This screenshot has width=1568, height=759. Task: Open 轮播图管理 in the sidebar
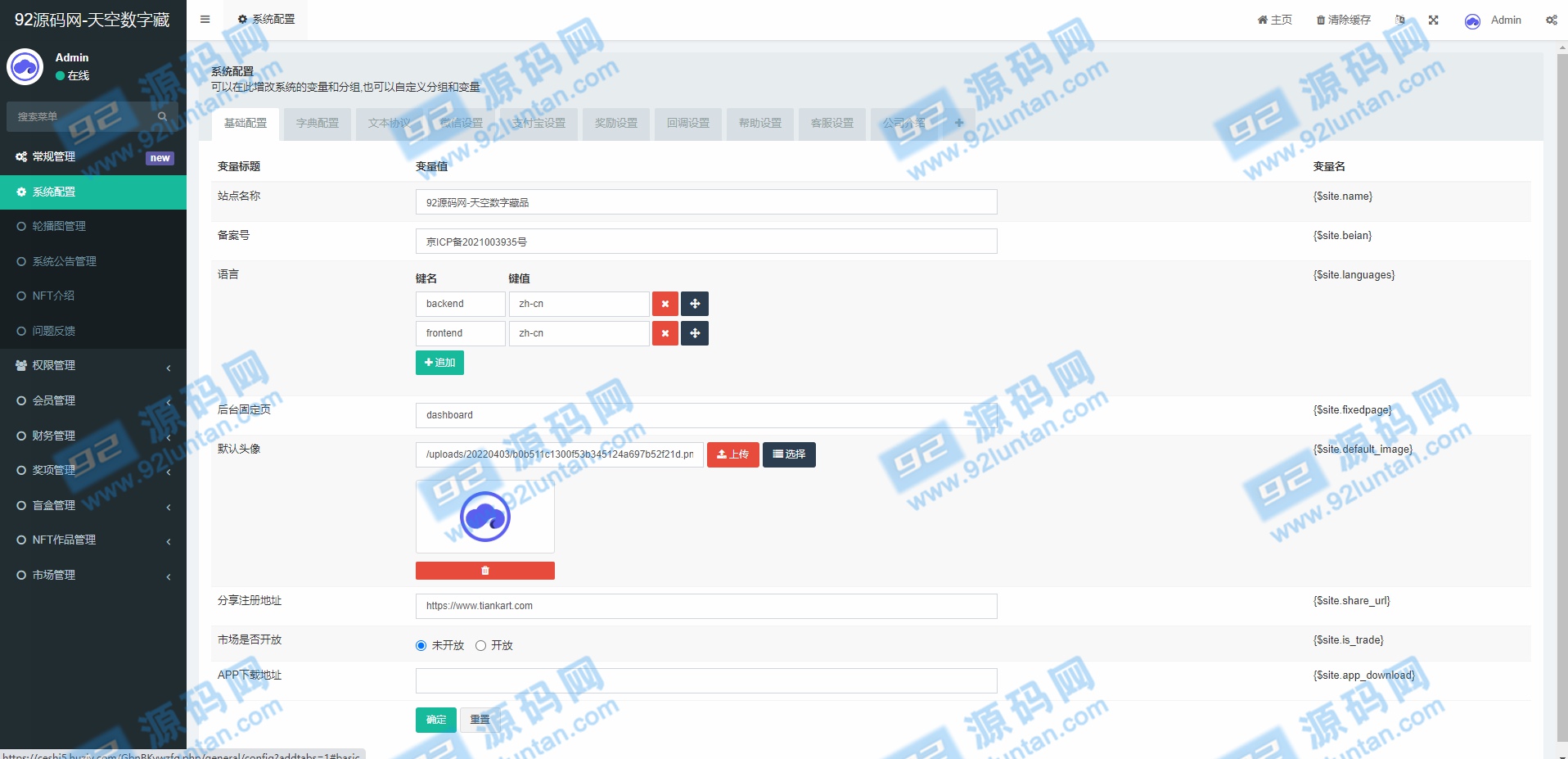(93, 226)
